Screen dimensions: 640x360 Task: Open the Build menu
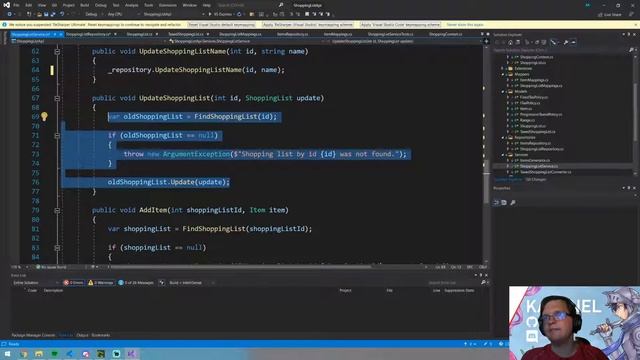(84, 5)
